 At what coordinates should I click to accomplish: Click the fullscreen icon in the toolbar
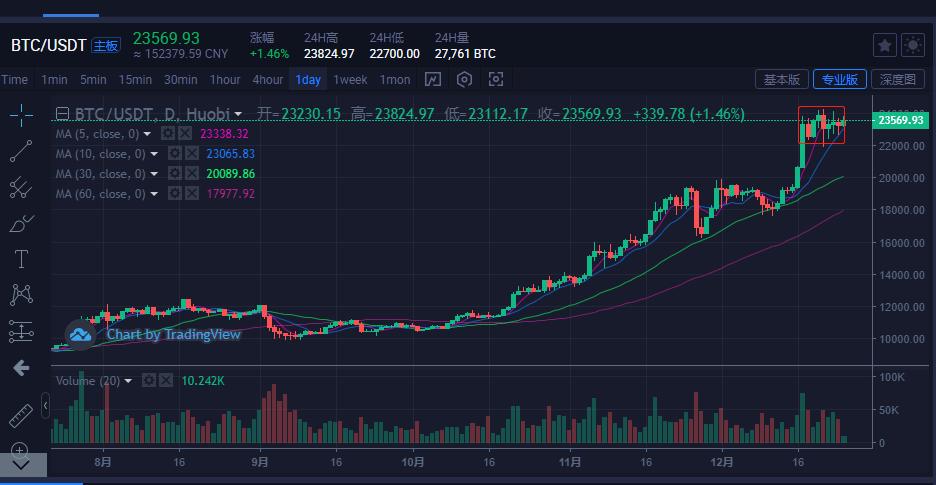[x=496, y=79]
